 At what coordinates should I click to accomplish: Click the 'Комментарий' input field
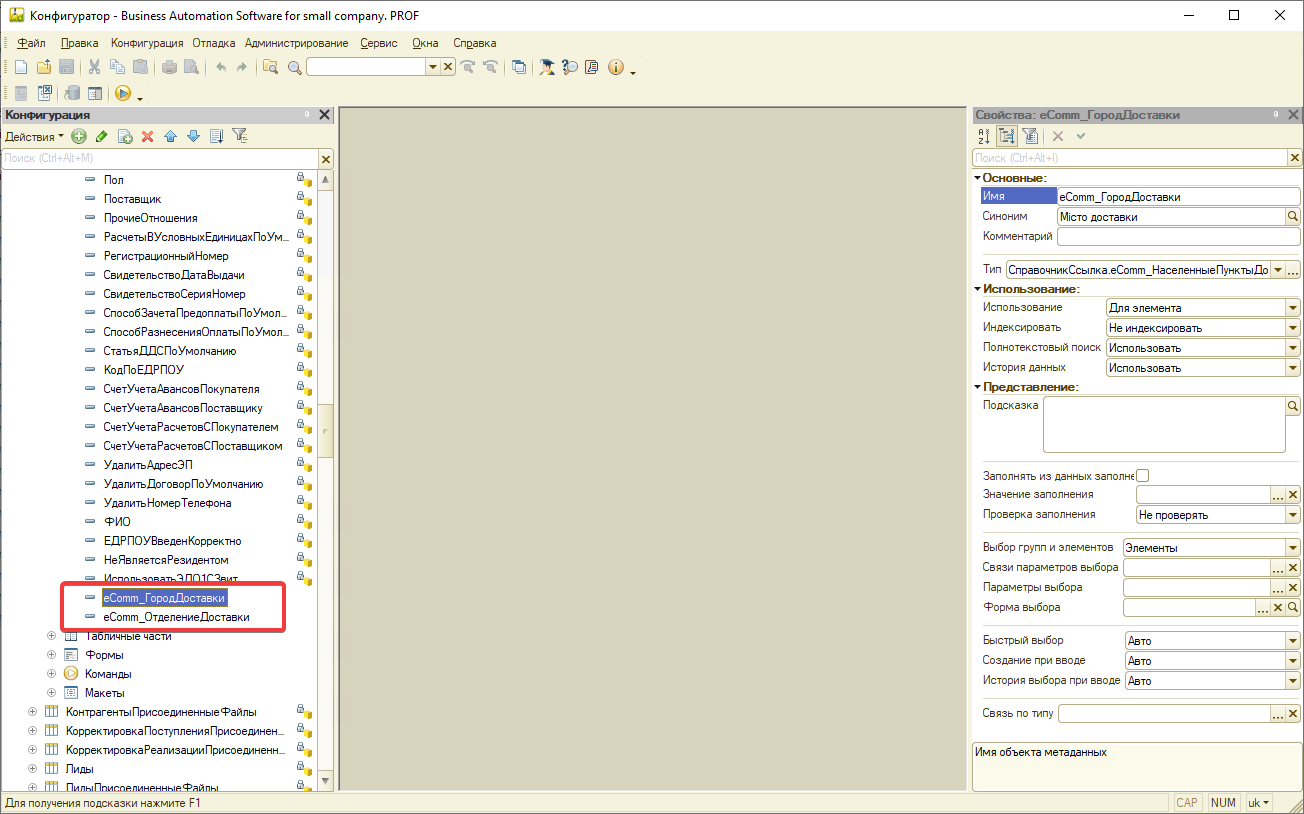tap(1178, 237)
